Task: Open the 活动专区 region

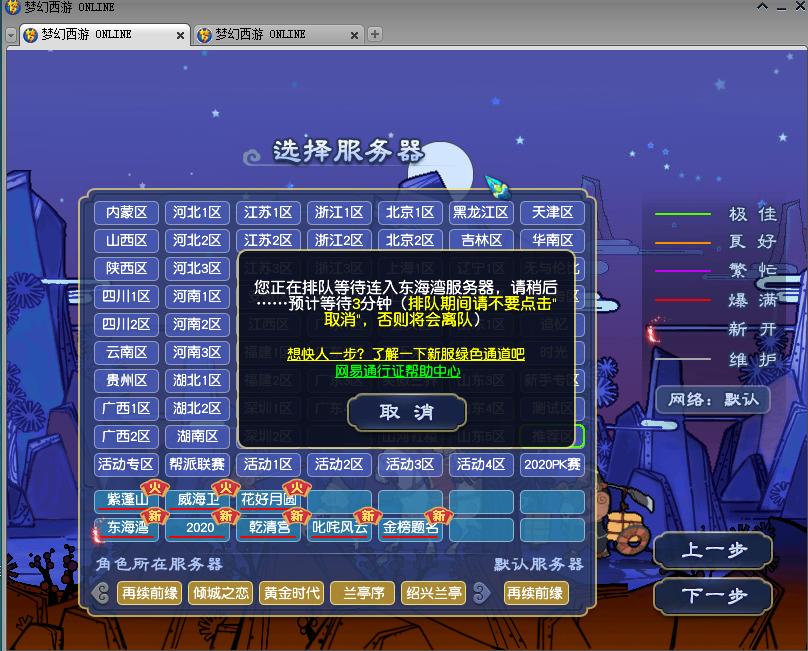Action: coord(126,464)
